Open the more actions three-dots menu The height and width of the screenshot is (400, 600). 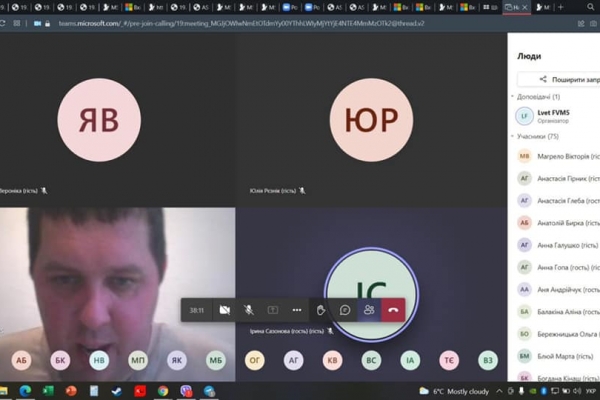pos(297,310)
